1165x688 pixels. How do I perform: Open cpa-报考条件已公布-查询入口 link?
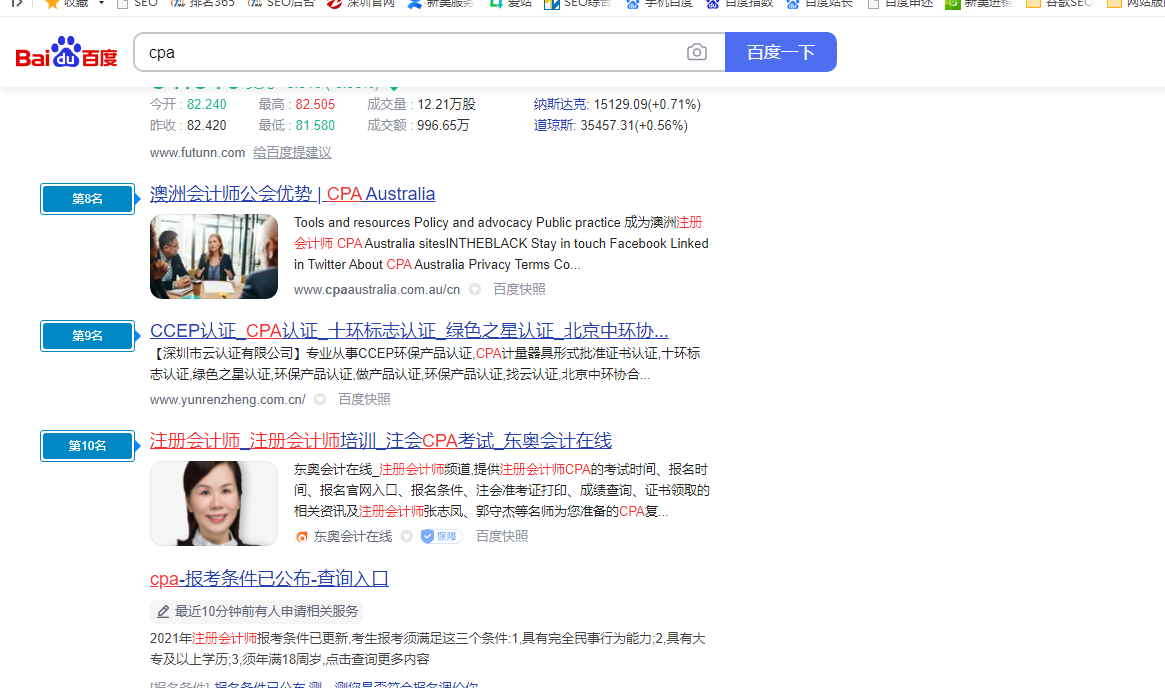269,579
